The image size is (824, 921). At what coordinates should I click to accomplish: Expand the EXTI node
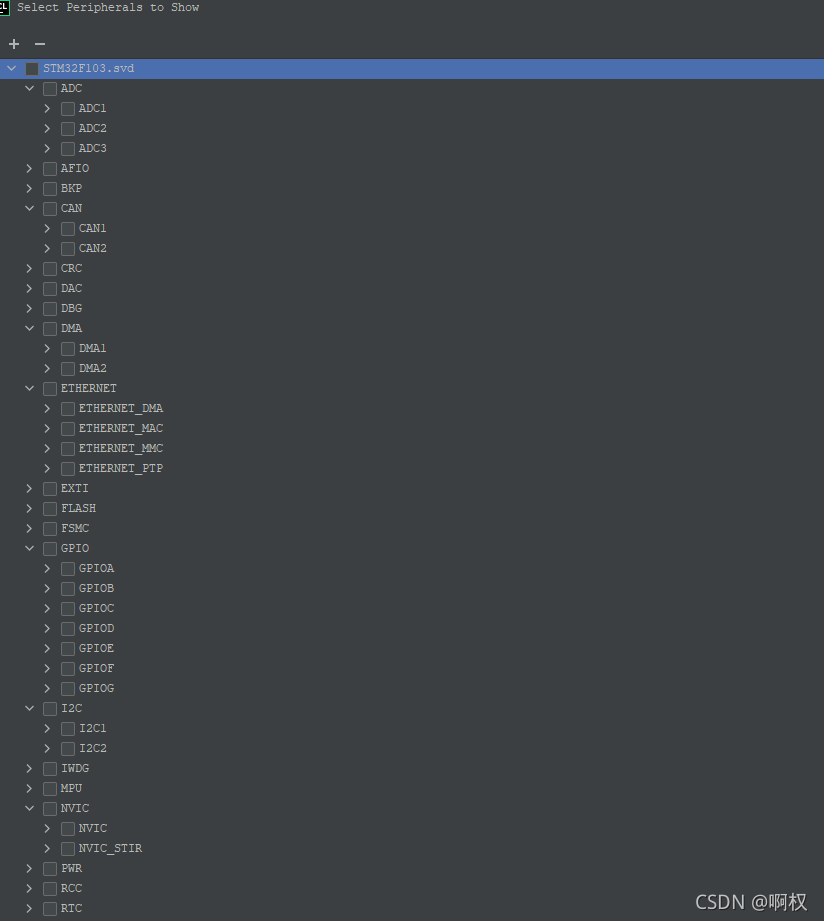(29, 488)
